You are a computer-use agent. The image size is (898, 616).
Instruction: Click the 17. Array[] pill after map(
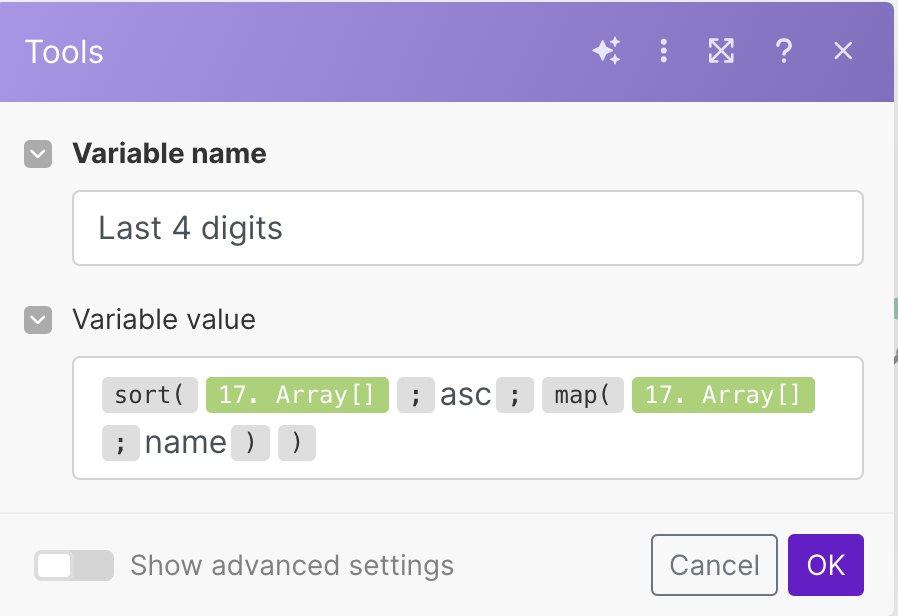[x=723, y=395]
